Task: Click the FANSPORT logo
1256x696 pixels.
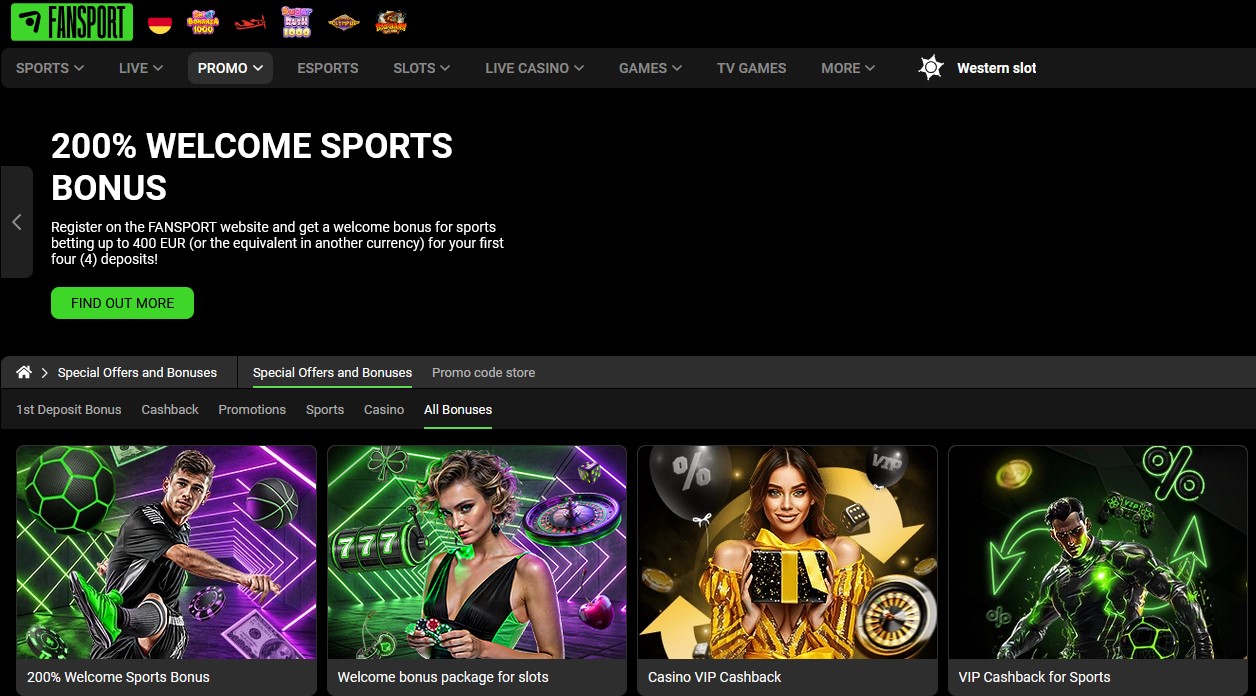Action: coord(72,22)
